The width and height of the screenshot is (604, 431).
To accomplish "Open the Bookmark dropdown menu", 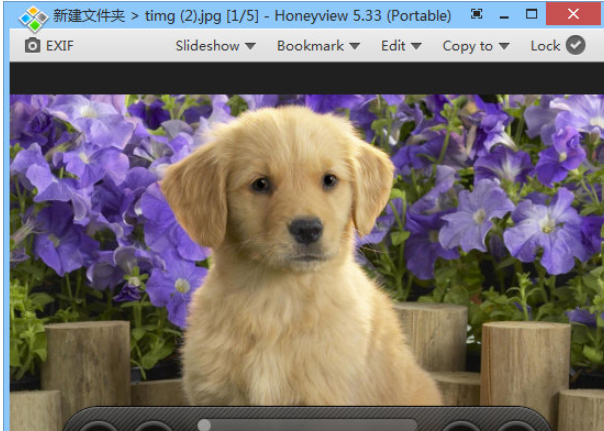I will coord(318,46).
